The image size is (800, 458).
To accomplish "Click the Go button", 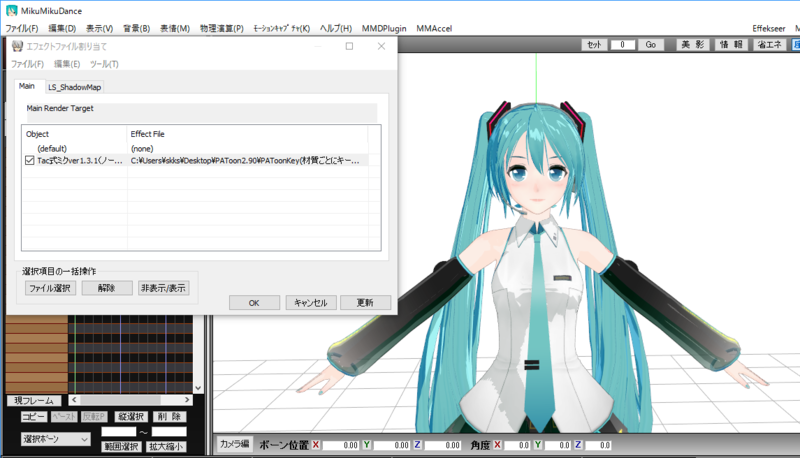I will [651, 45].
